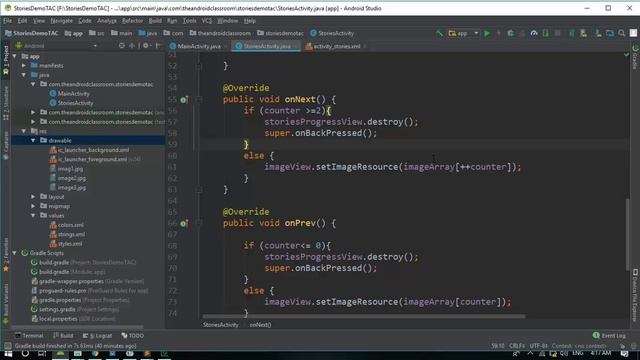Image resolution: width=640 pixels, height=360 pixels.
Task: Close the MainActivity.java editor tab
Action: point(226,47)
